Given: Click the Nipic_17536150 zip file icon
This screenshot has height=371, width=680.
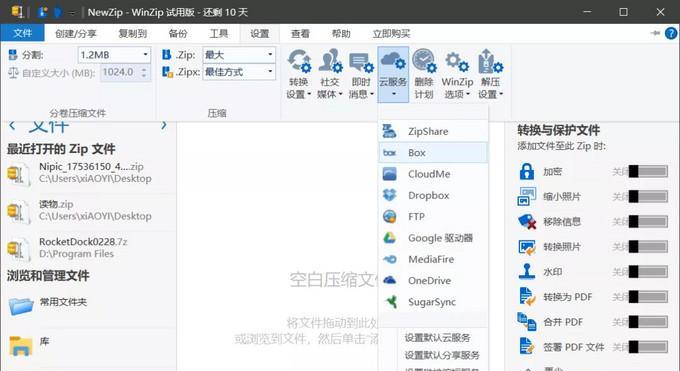Looking at the screenshot, I should (19, 174).
